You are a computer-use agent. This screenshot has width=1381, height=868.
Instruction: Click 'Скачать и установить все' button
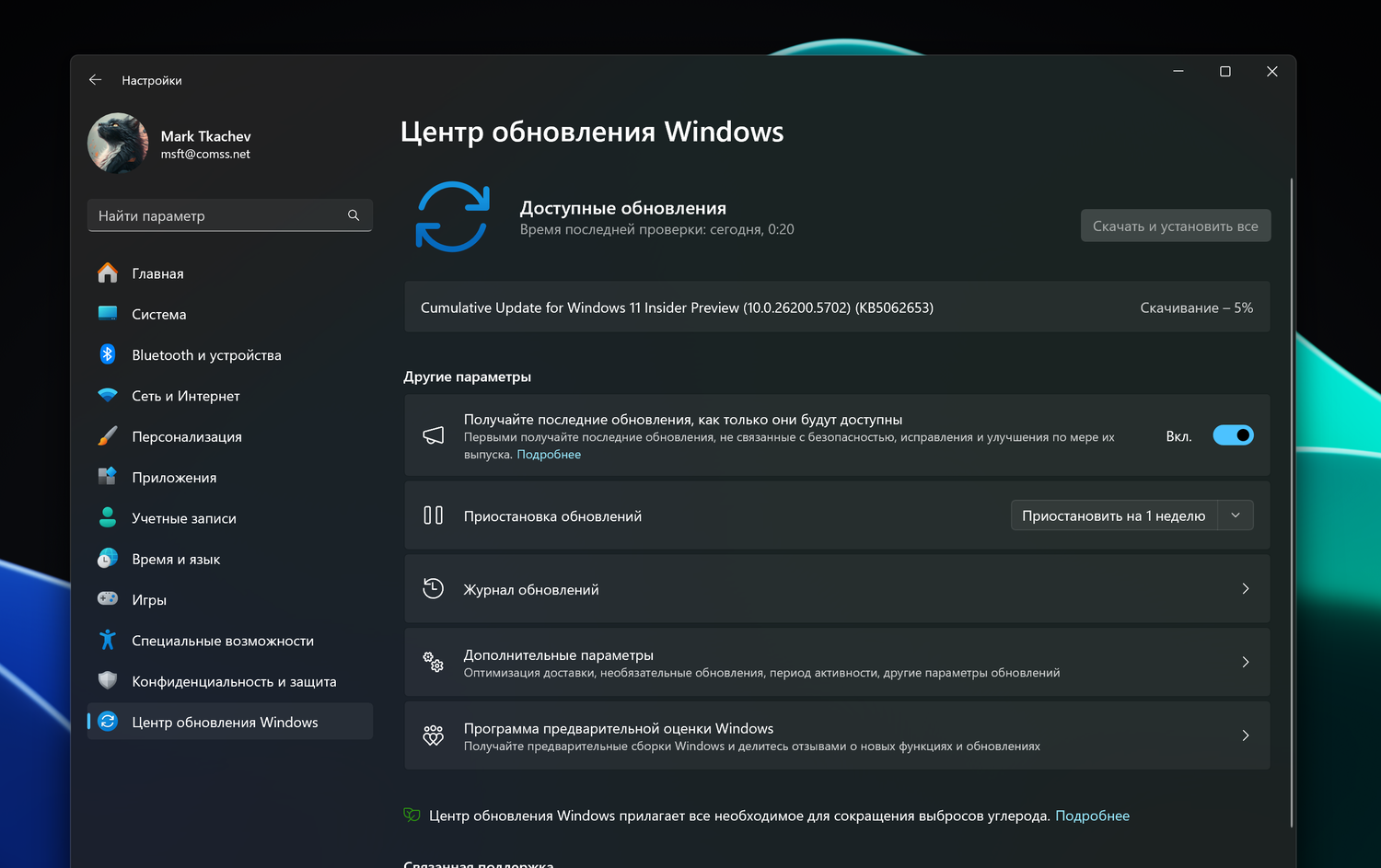tap(1176, 226)
